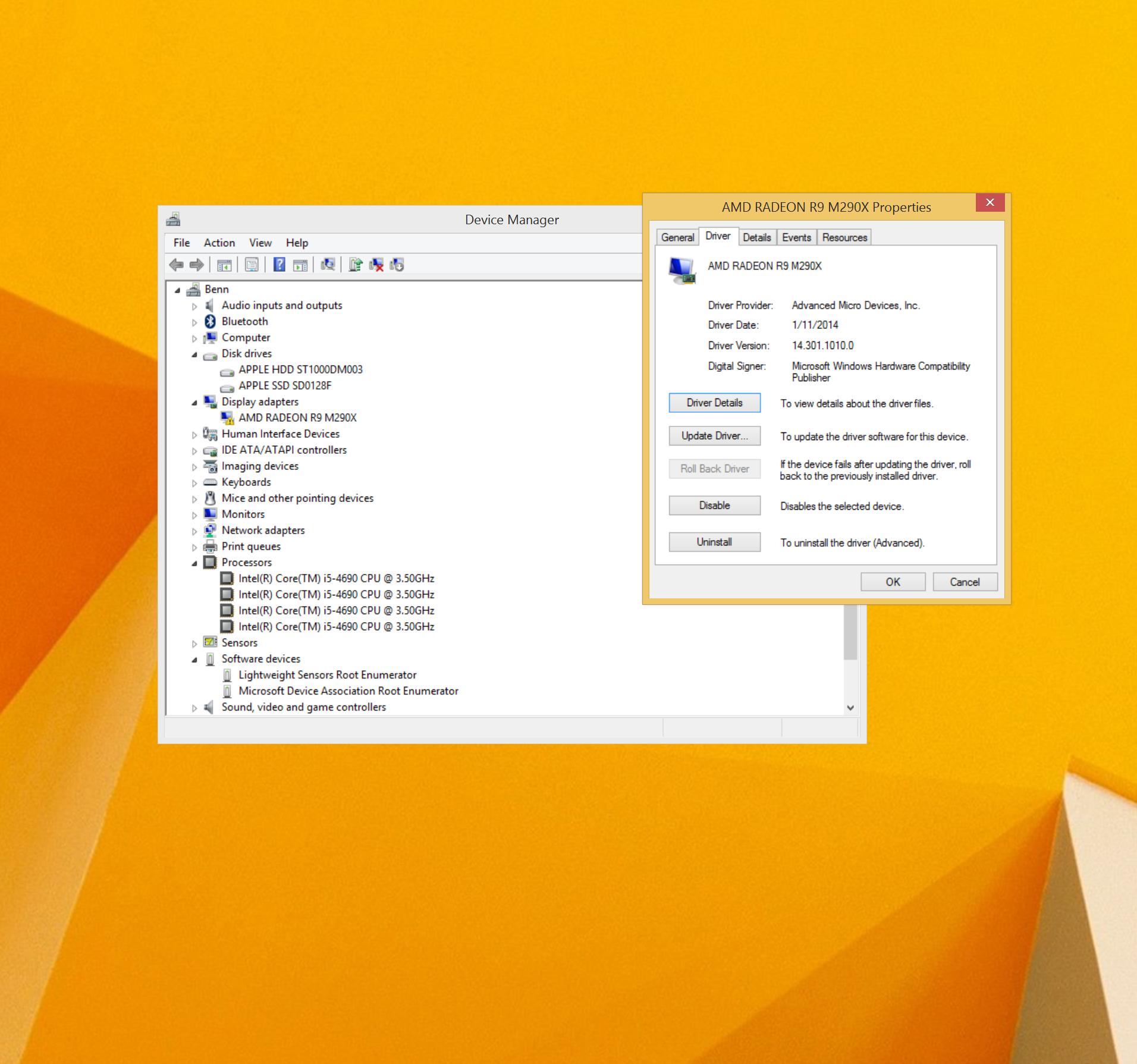Open the Action menu

(x=219, y=243)
